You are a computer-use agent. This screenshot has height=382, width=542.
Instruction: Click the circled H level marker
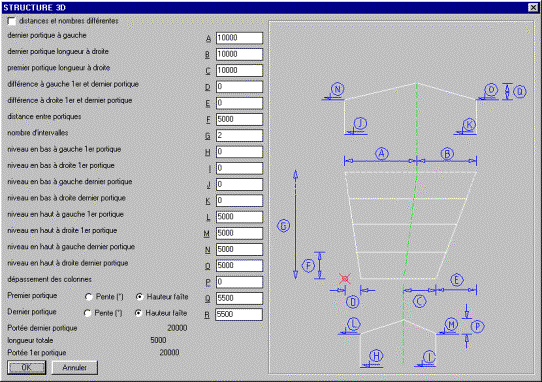click(x=376, y=356)
